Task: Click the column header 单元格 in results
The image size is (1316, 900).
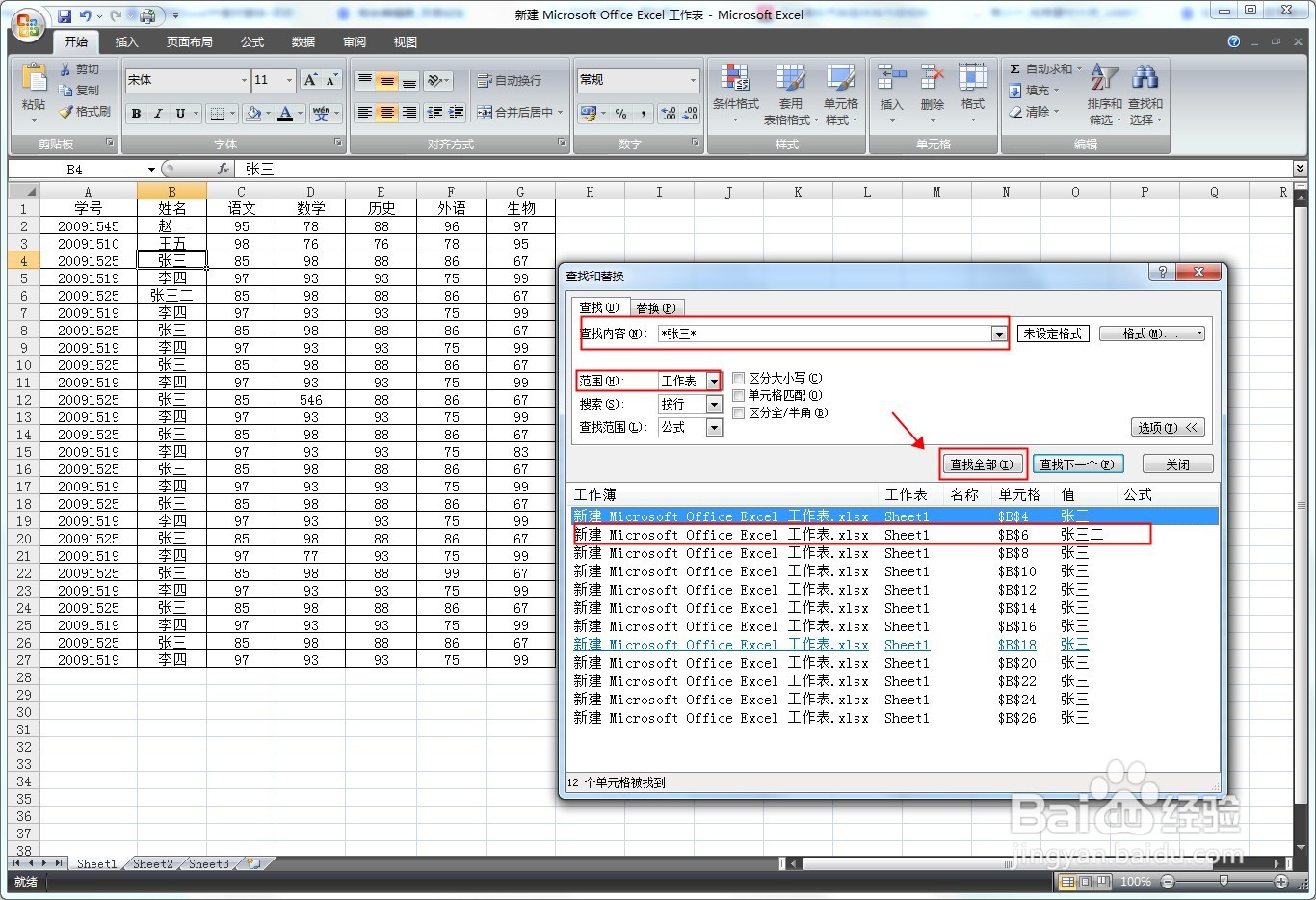Action: point(1019,494)
